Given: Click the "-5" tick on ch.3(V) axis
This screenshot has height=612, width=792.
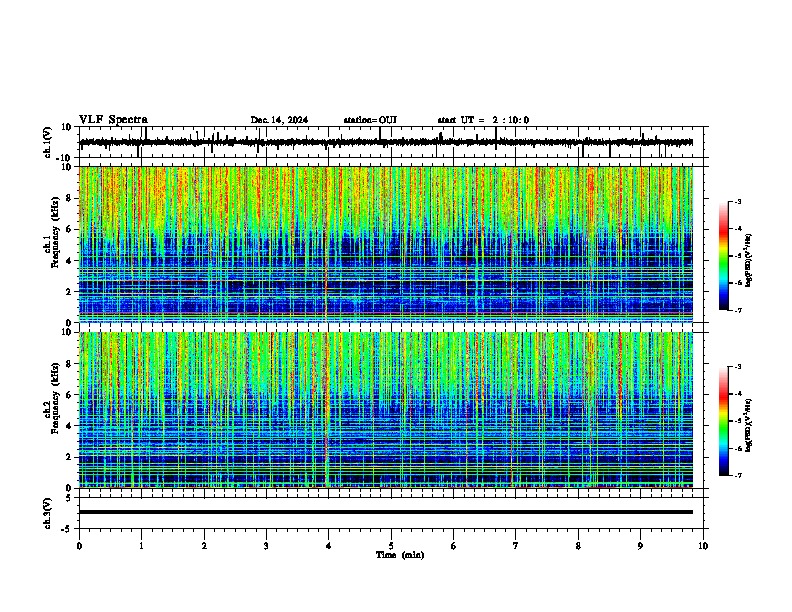Looking at the screenshot, I should pyautogui.click(x=68, y=529).
